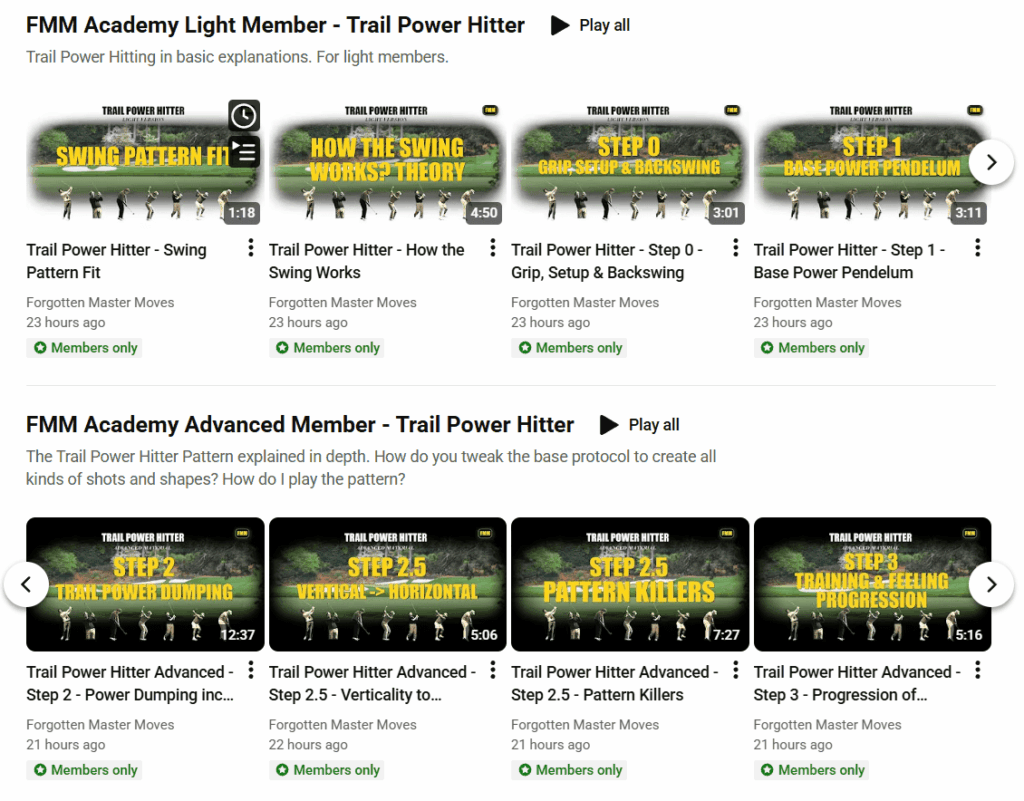
Task: Click Watch later clock icon on Swing Pattern Fit
Action: coord(244,116)
